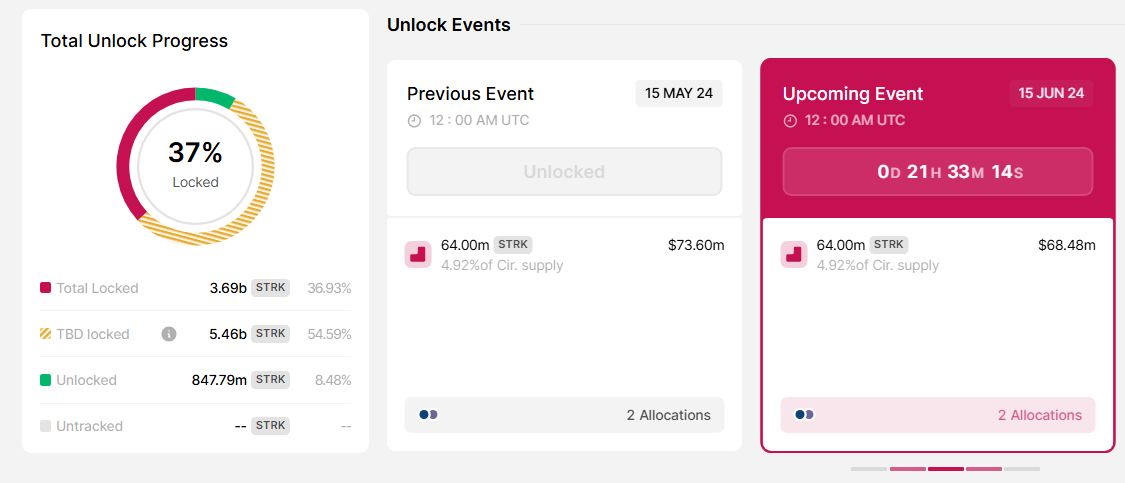Image resolution: width=1125 pixels, height=483 pixels.
Task: Click the striped TBD locked legend swatch
Action: tap(45, 334)
